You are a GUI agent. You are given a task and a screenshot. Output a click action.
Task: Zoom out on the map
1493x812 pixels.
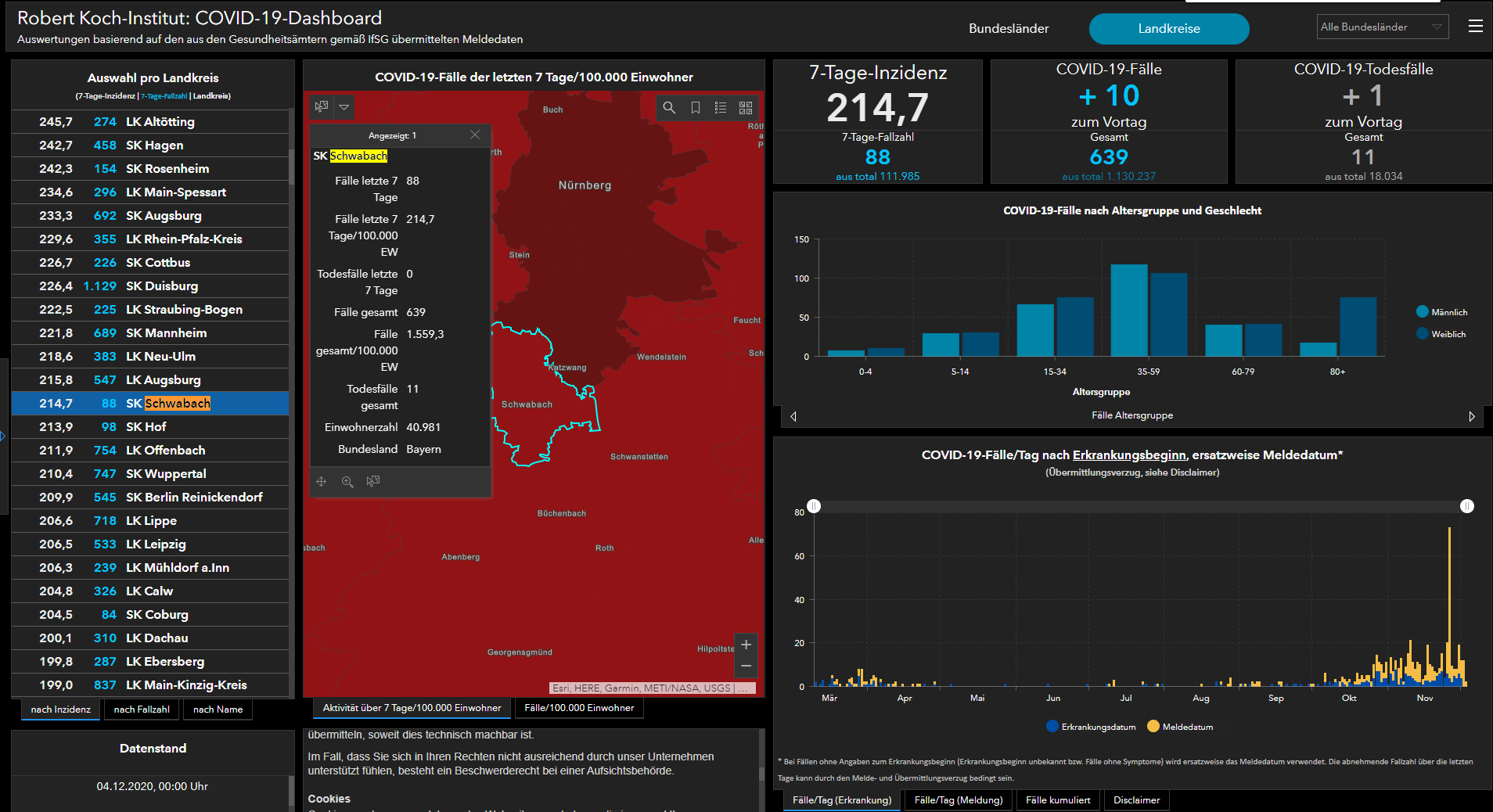pyautogui.click(x=746, y=666)
